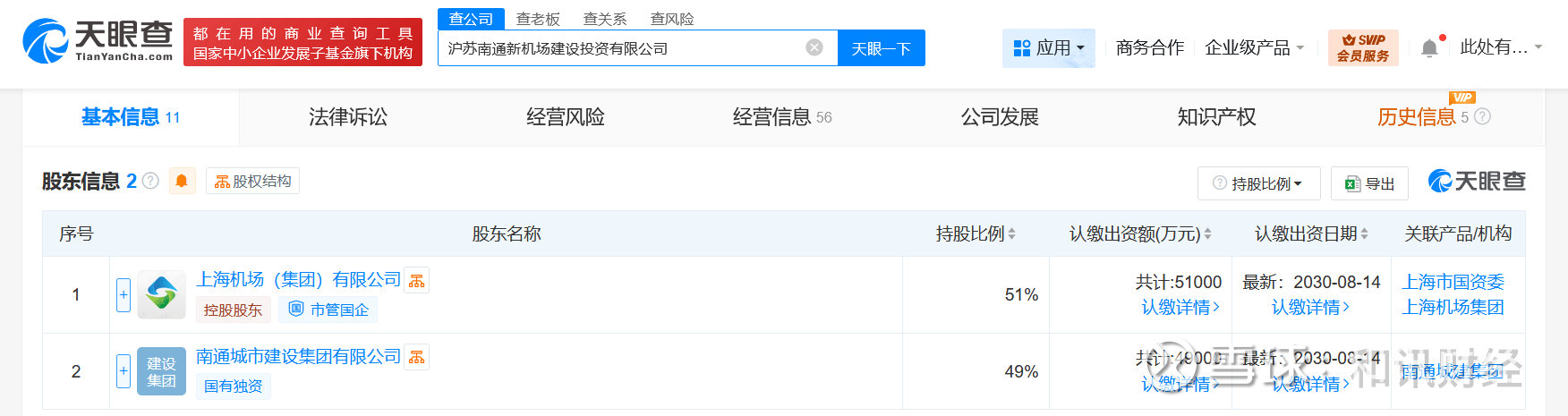This screenshot has width=1568, height=416.
Task: Open equity chart icon beside 南通城市建设
Action: point(417,358)
